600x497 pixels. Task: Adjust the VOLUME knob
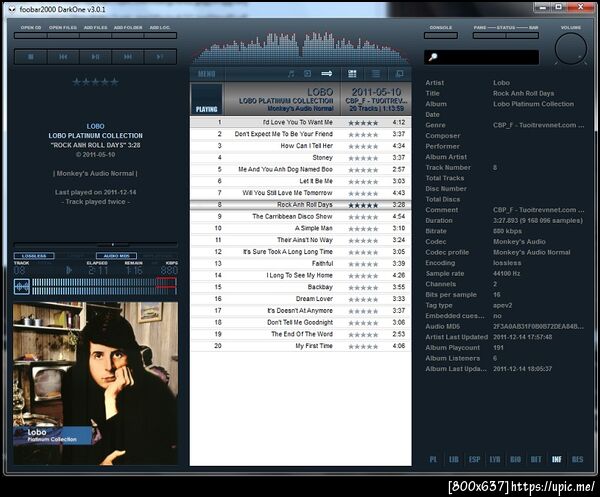[571, 49]
